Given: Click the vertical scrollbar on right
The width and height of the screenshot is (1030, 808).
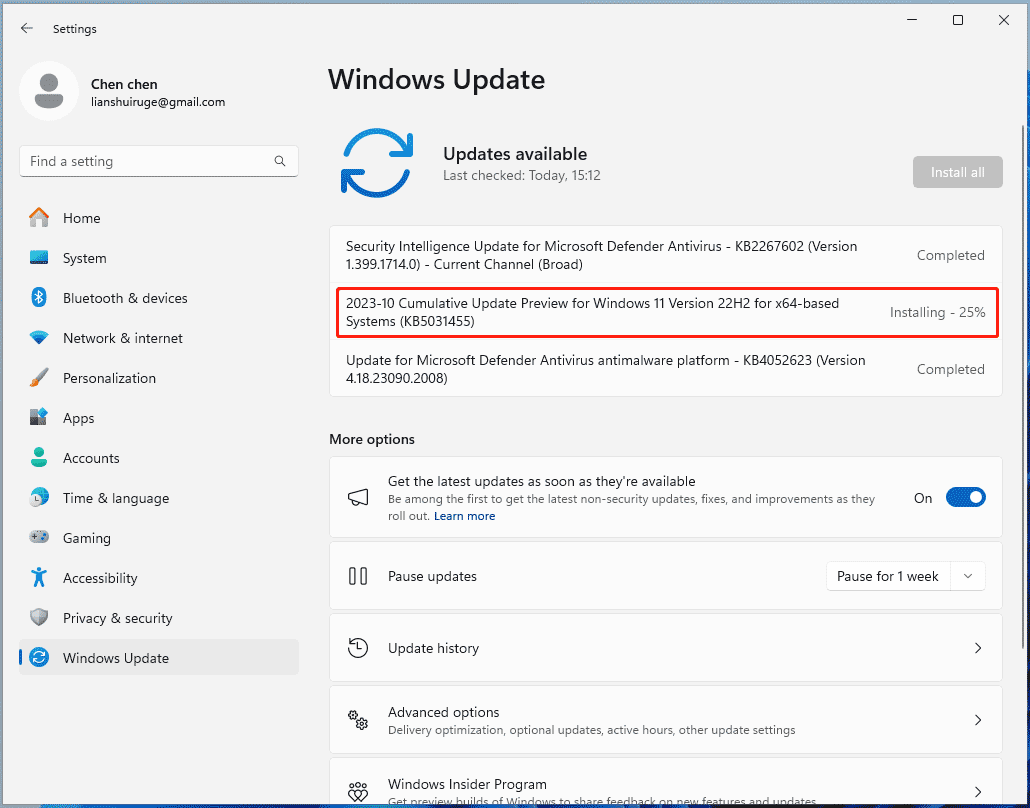Looking at the screenshot, I should (1023, 388).
